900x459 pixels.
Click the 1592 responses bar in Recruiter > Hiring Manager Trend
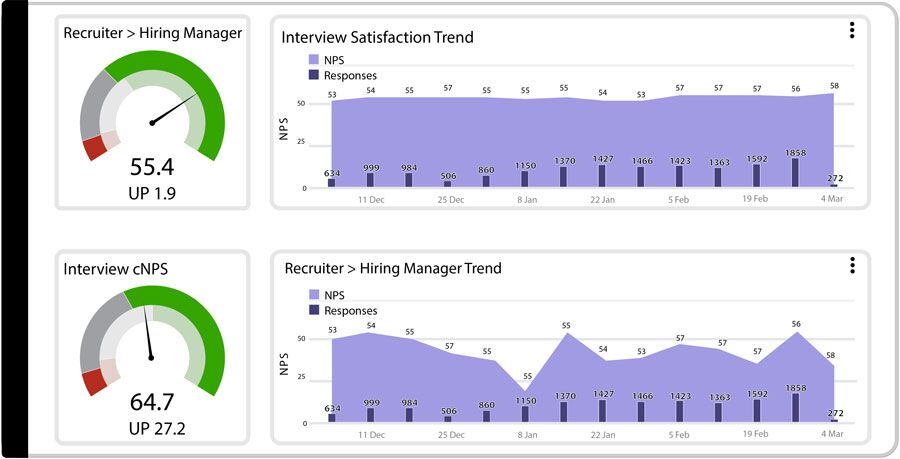pyautogui.click(x=756, y=410)
